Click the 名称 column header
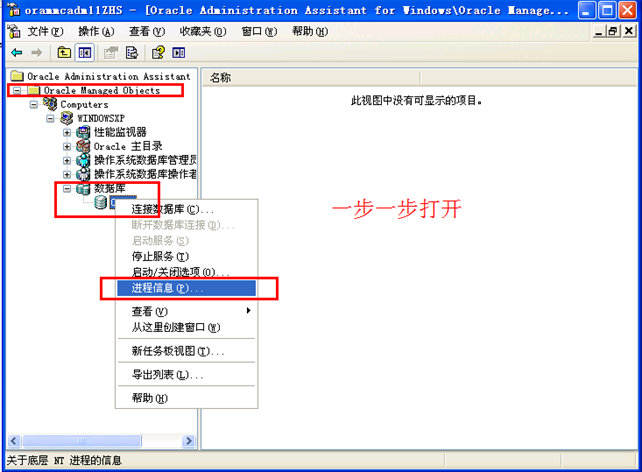 tap(311, 77)
